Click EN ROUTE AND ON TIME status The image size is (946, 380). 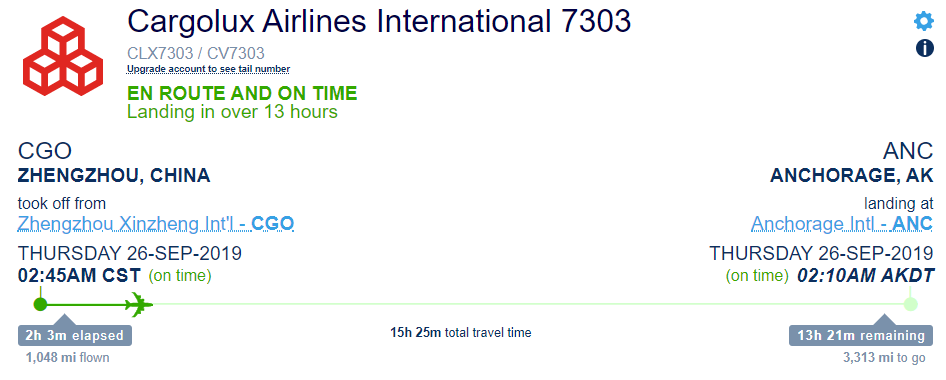click(242, 93)
